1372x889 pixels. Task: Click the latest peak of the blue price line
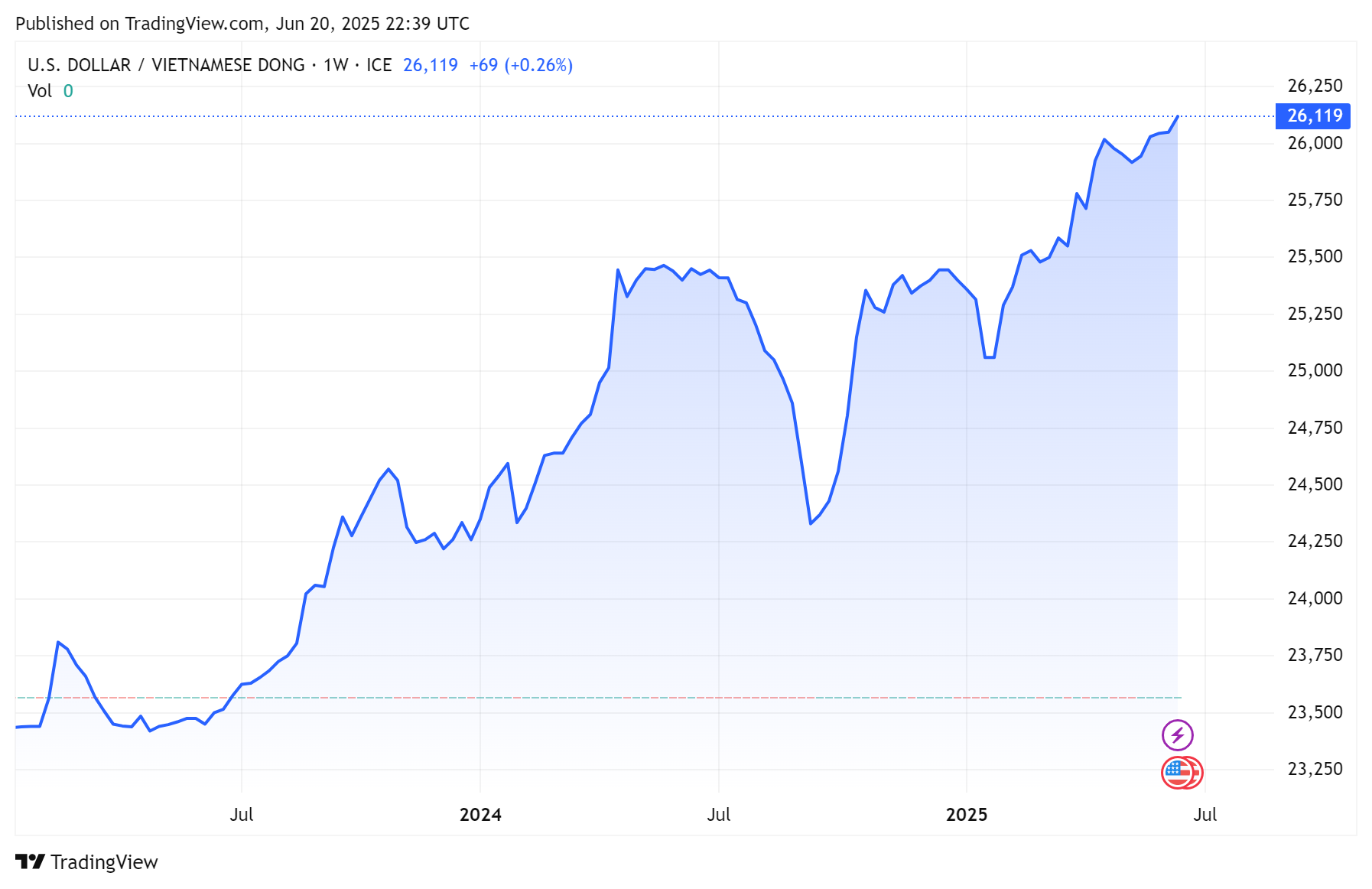[x=1176, y=116]
